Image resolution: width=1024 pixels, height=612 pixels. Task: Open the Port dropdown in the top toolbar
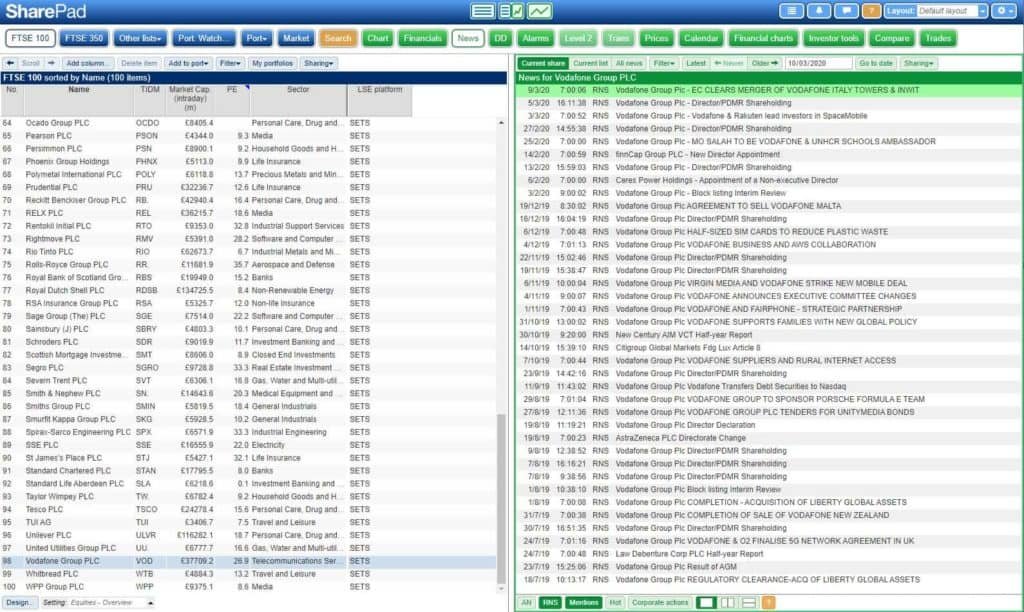click(x=256, y=38)
